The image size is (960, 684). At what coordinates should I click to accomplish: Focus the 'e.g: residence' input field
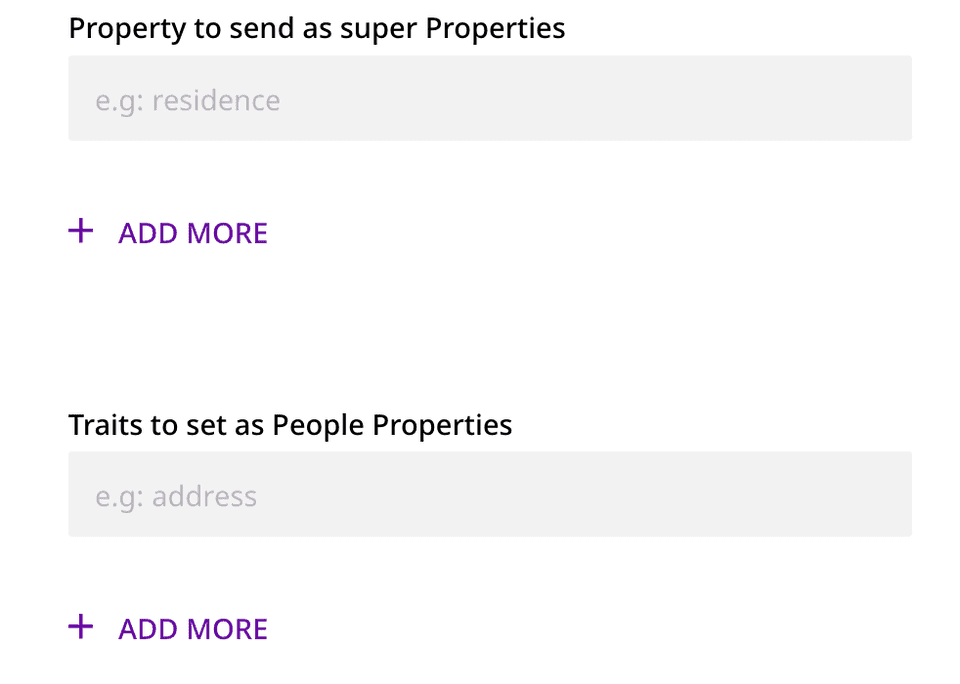click(490, 98)
